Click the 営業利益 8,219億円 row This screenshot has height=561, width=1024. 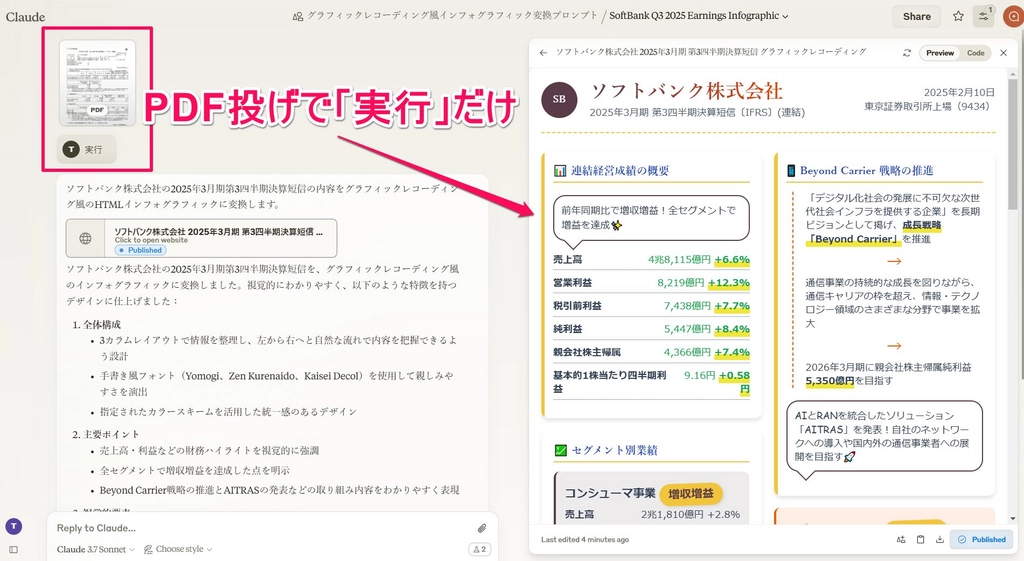tap(651, 283)
